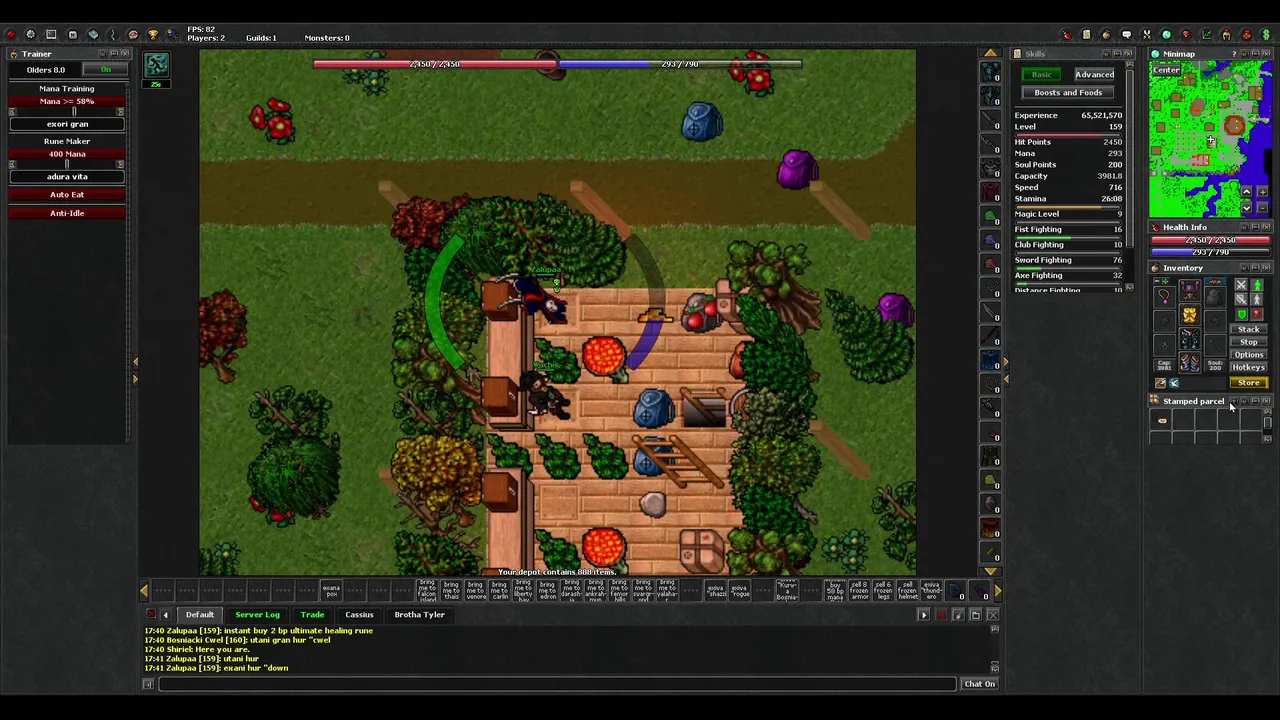Click the orange up arrow above right action bar

tap(990, 54)
